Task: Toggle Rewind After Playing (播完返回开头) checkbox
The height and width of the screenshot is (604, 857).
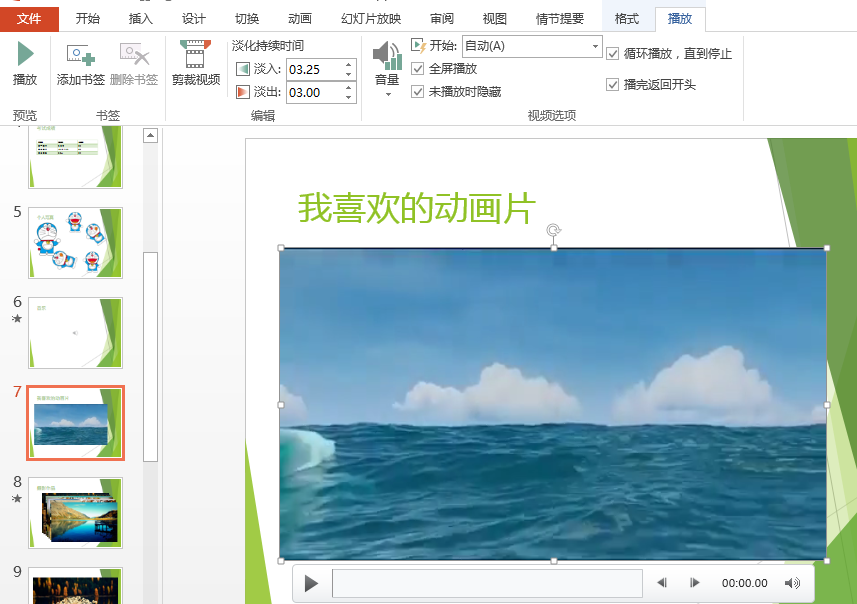Action: click(613, 85)
